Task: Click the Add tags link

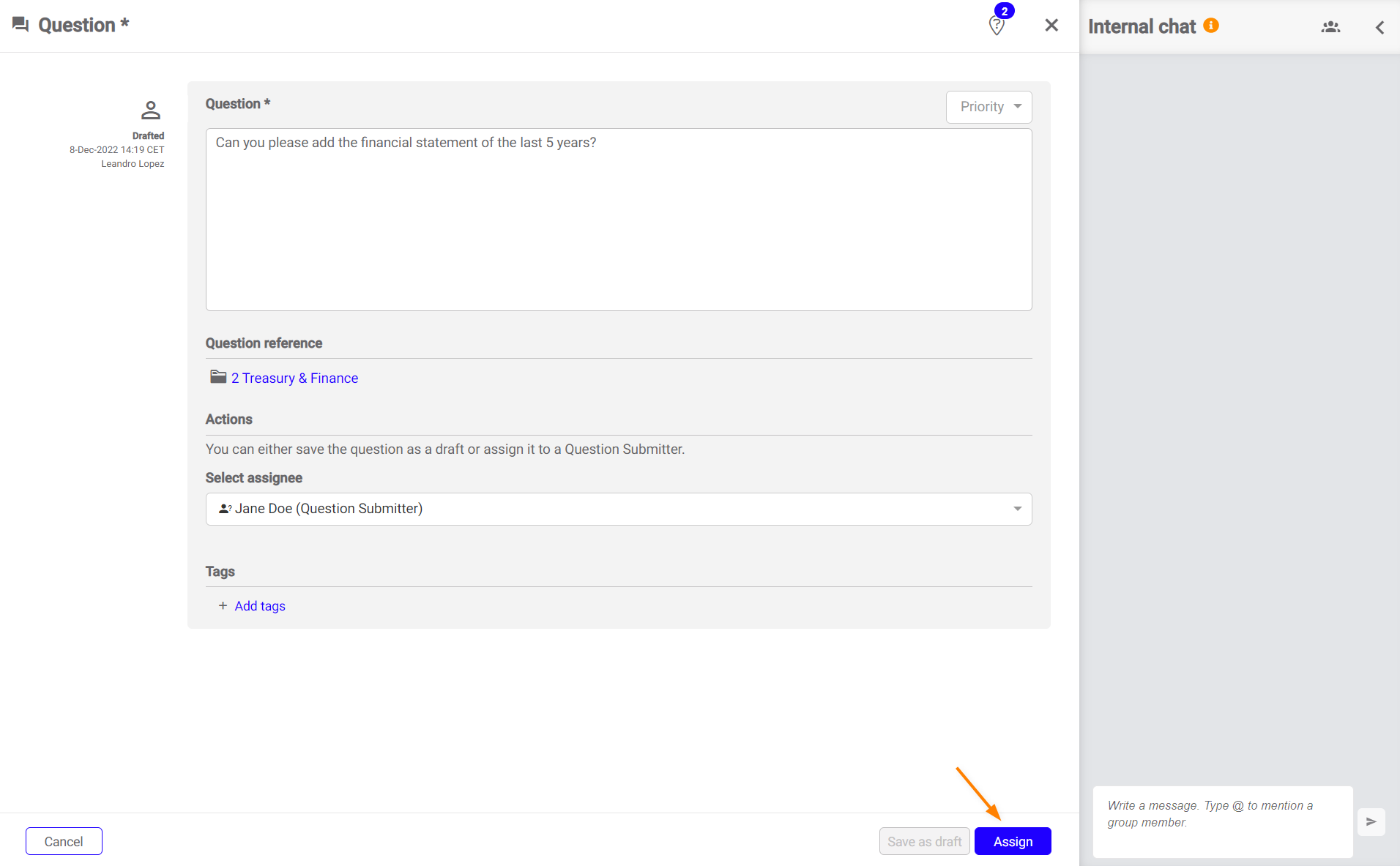Action: click(x=260, y=606)
